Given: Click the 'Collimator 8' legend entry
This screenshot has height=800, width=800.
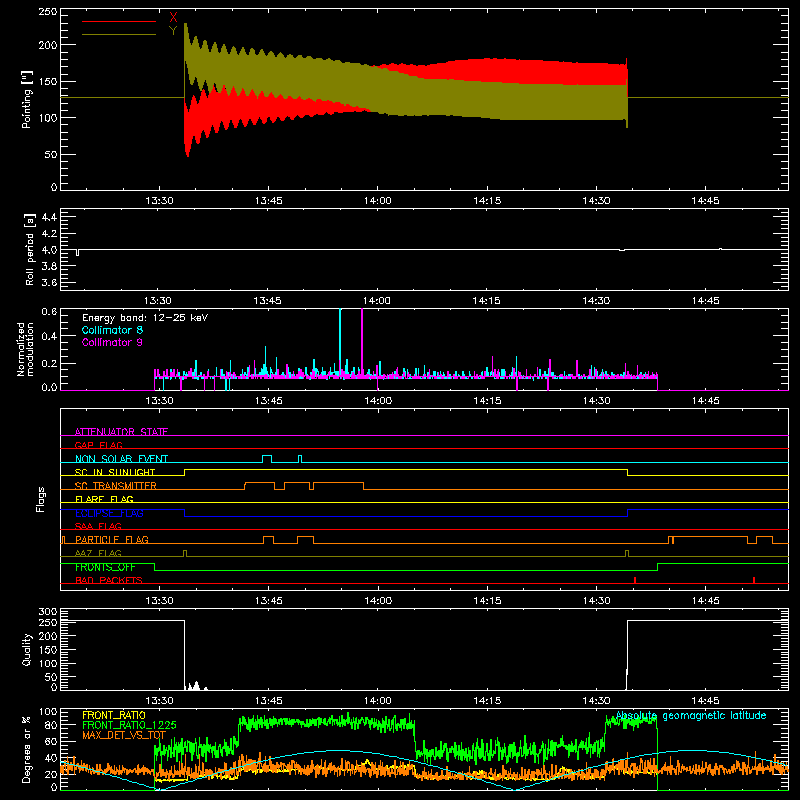Looking at the screenshot, I should point(112,330).
